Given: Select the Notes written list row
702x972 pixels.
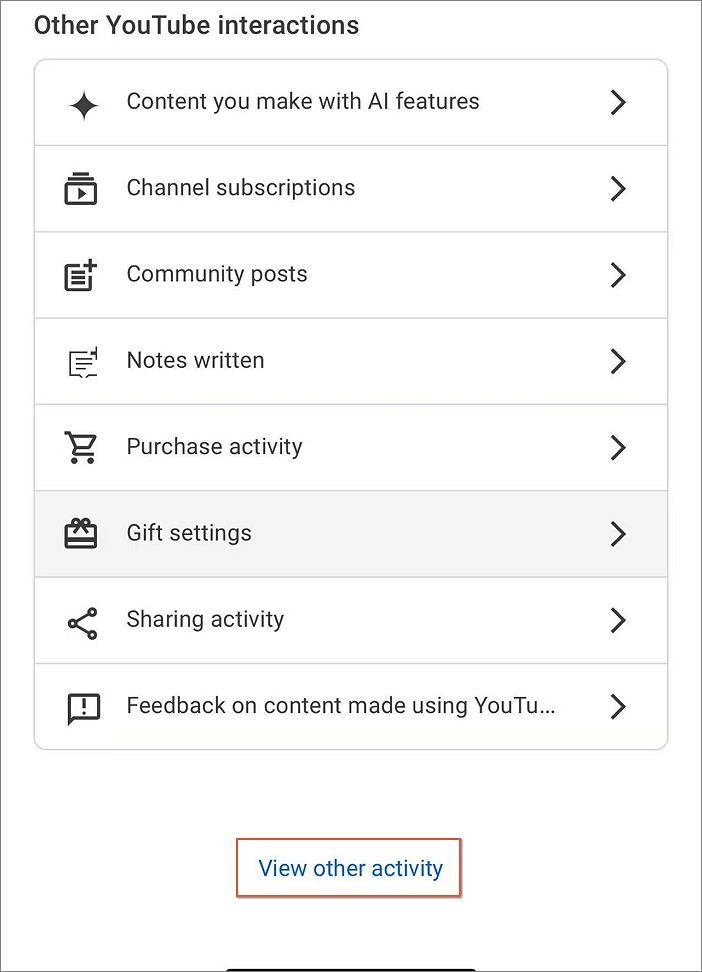Looking at the screenshot, I should pos(350,361).
